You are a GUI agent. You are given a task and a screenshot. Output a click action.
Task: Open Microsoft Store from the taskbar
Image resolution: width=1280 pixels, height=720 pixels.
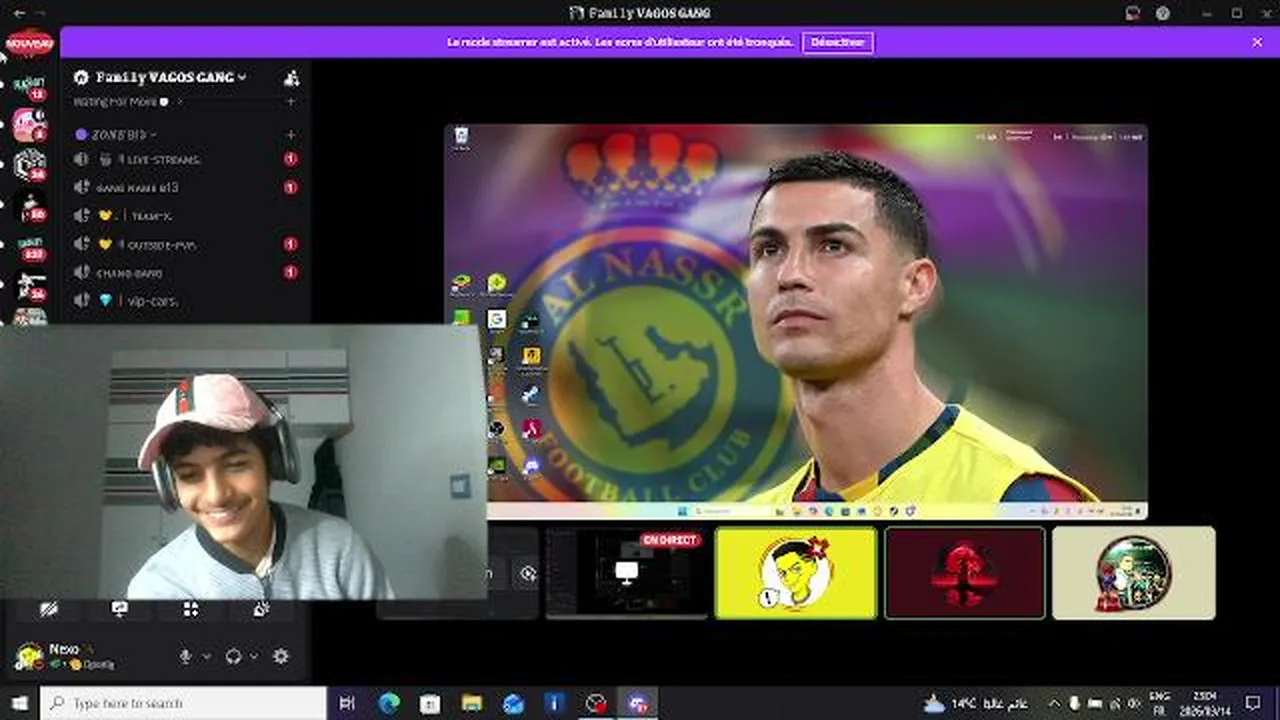430,703
